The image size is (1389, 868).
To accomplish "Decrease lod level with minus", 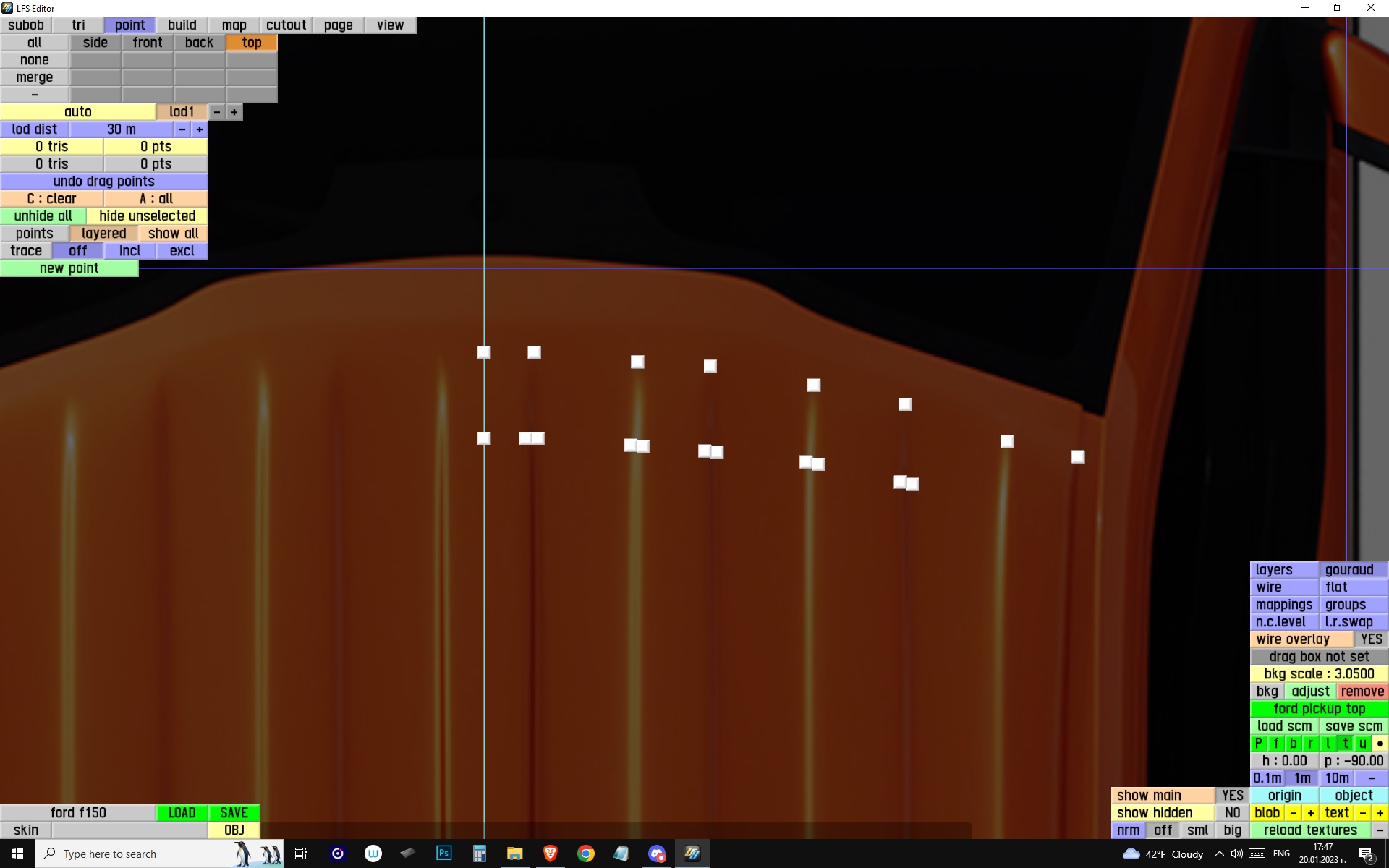I will pos(217,112).
